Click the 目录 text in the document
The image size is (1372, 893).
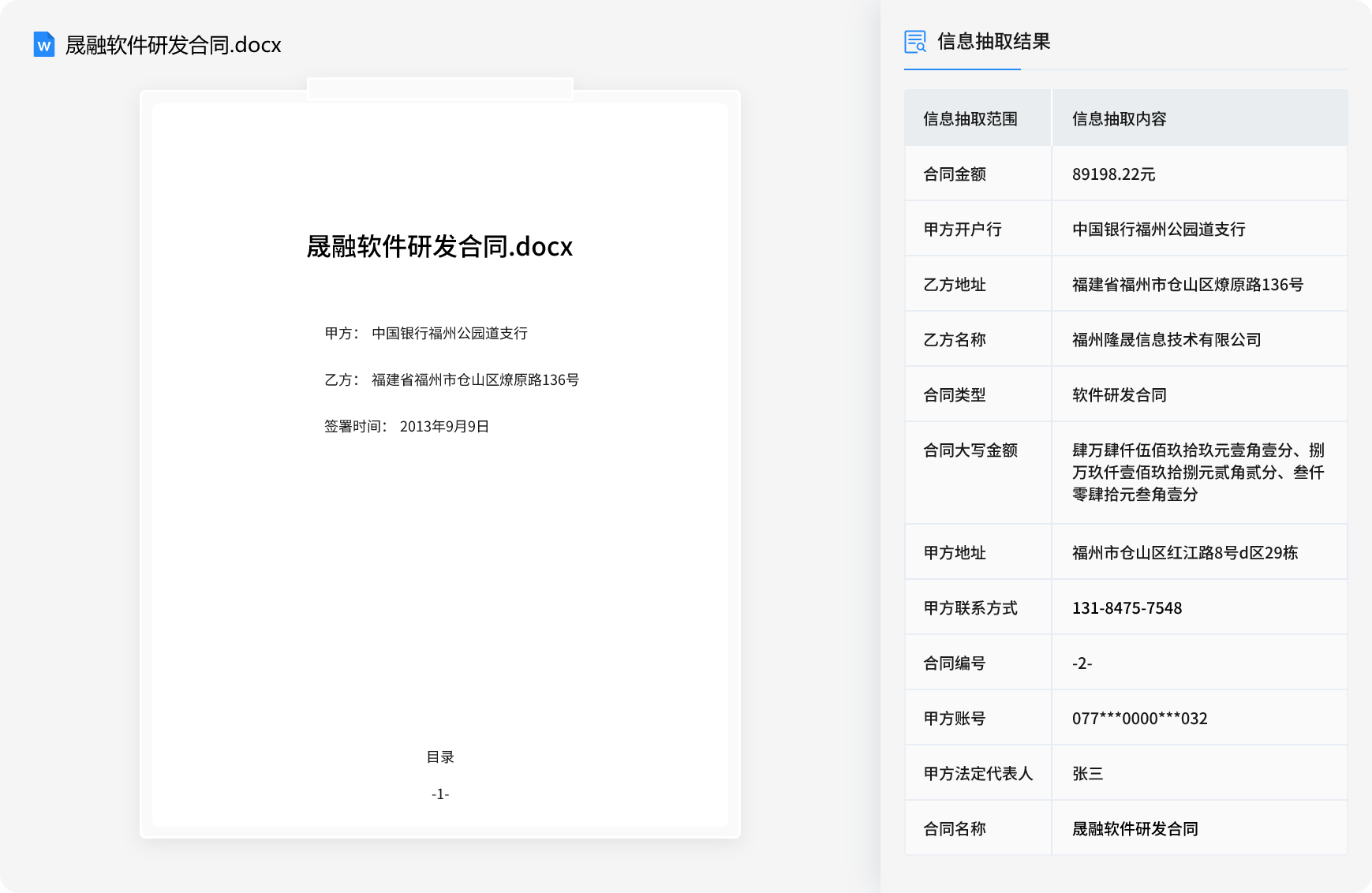coord(440,757)
